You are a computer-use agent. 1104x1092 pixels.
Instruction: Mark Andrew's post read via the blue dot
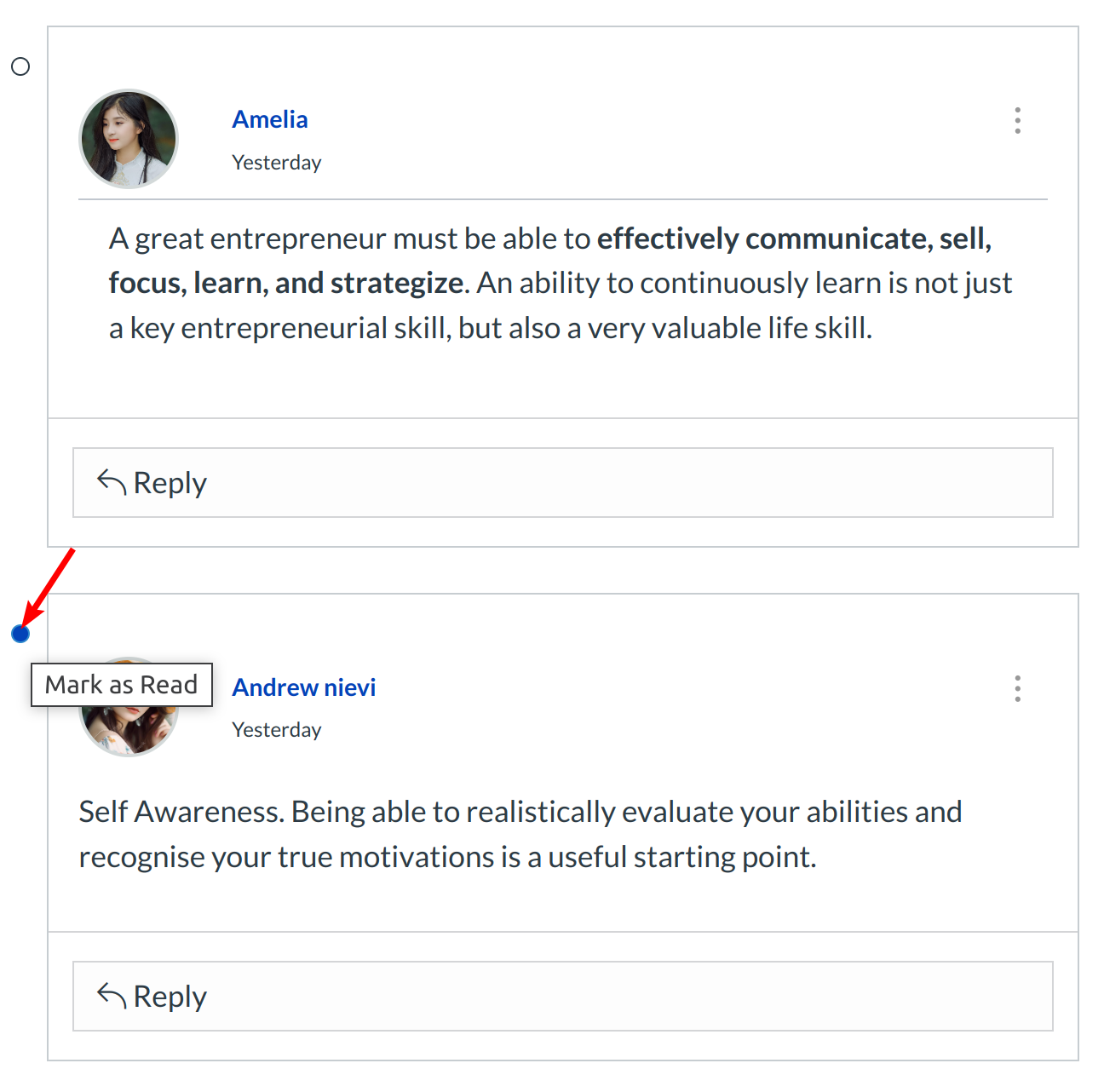(x=20, y=634)
